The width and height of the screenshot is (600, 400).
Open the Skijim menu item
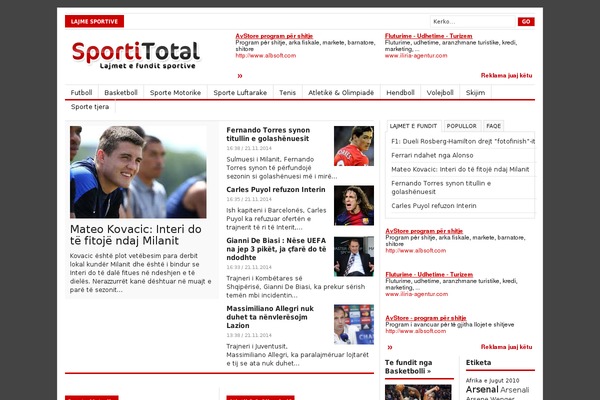click(x=475, y=93)
